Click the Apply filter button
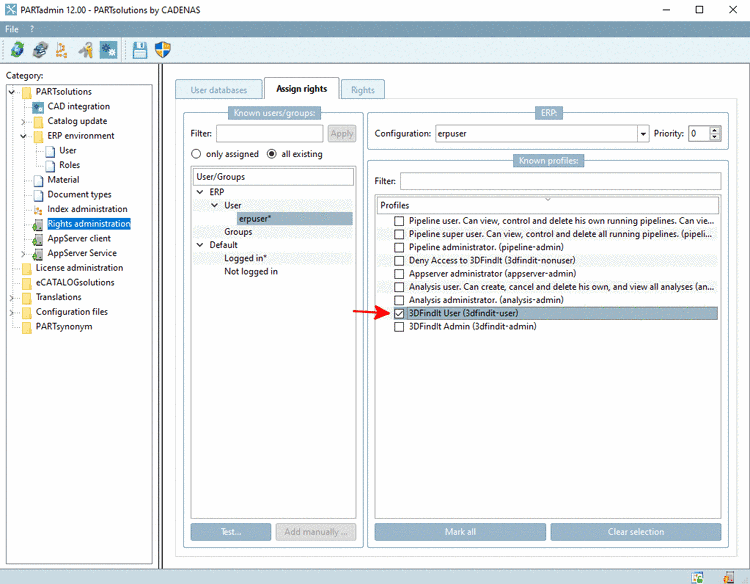The height and width of the screenshot is (584, 750). pyautogui.click(x=342, y=133)
